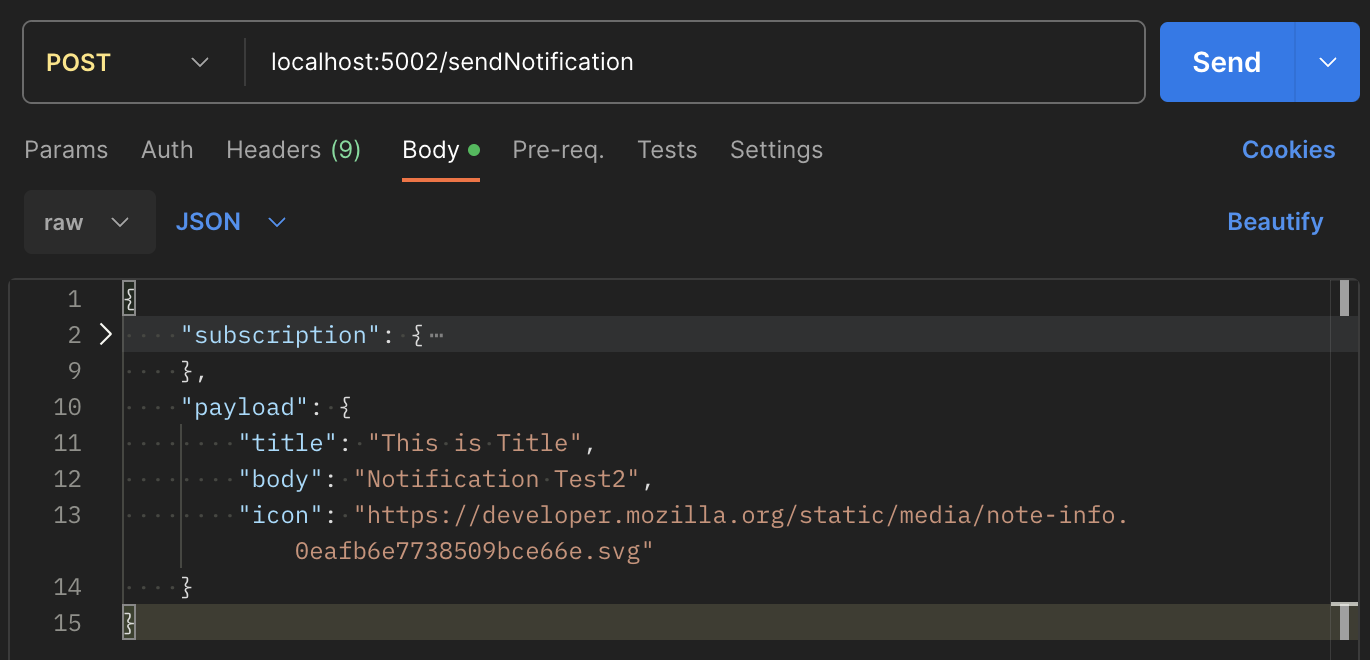Open the arrow dropdown beside Send
Image resolution: width=1370 pixels, height=660 pixels.
[x=1328, y=62]
